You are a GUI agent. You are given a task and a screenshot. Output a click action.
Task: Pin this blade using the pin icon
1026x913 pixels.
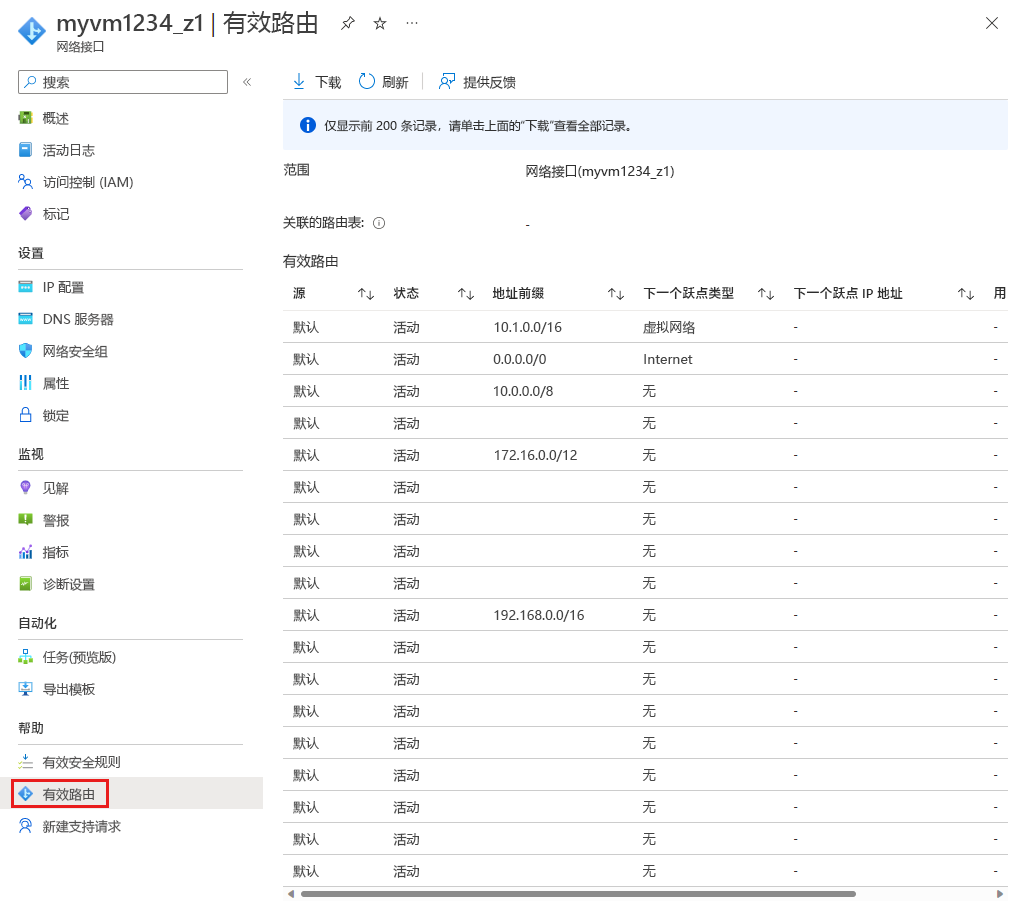pos(347,24)
